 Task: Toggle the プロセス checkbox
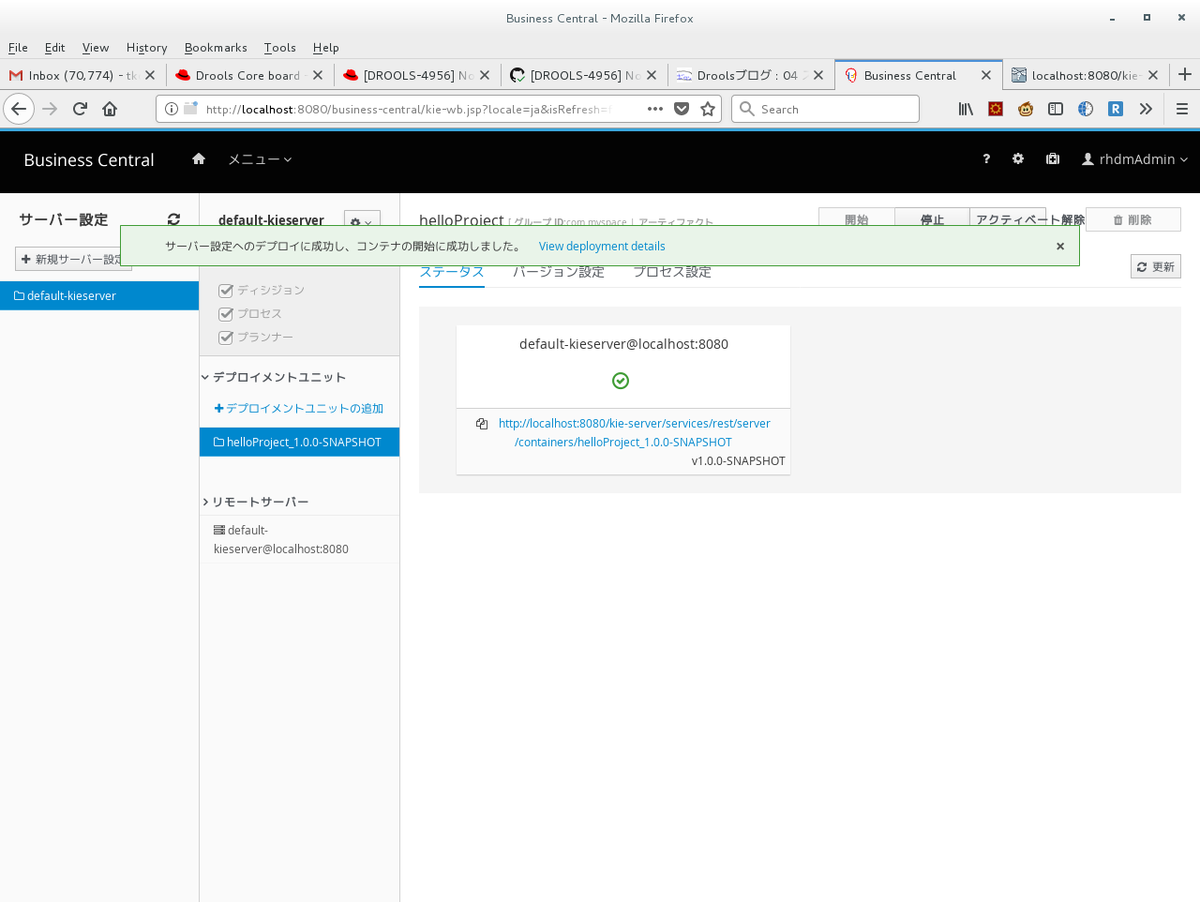click(x=226, y=314)
